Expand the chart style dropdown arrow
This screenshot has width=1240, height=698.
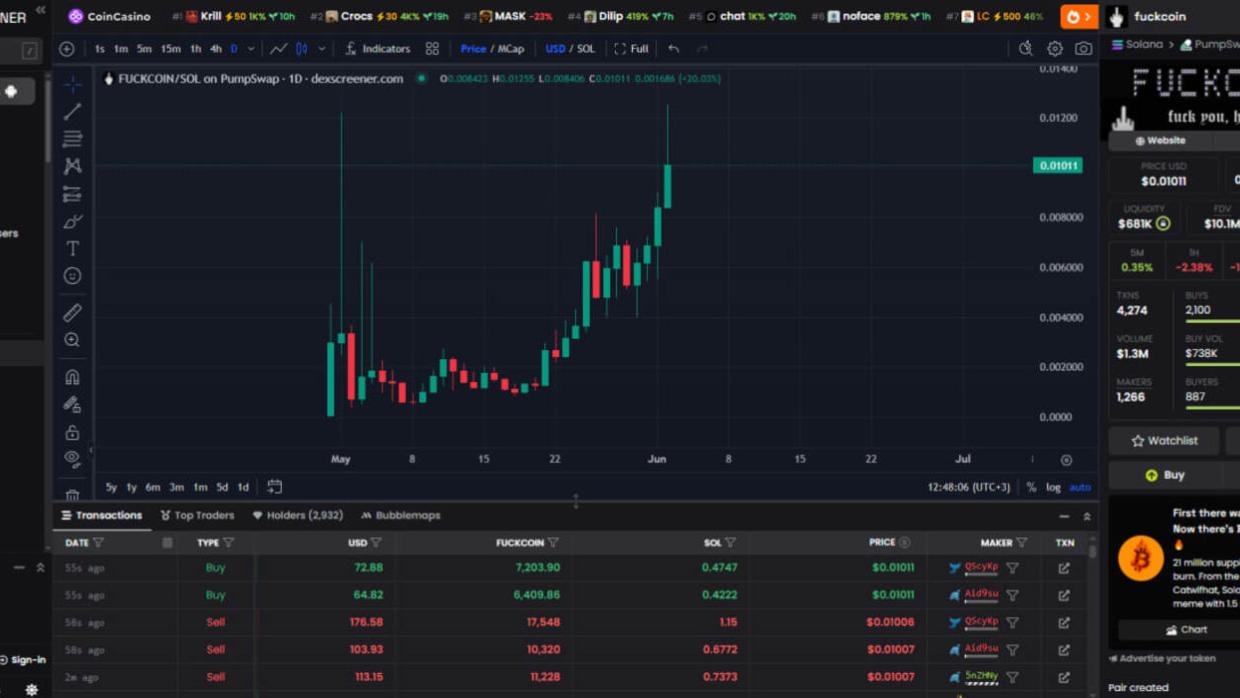point(321,48)
